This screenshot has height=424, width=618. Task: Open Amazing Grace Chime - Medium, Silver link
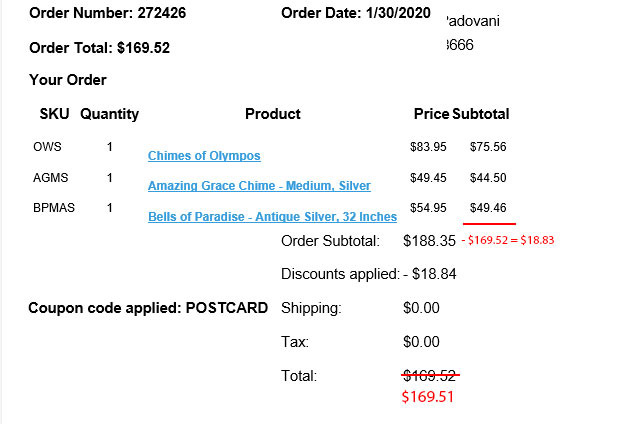coord(259,186)
